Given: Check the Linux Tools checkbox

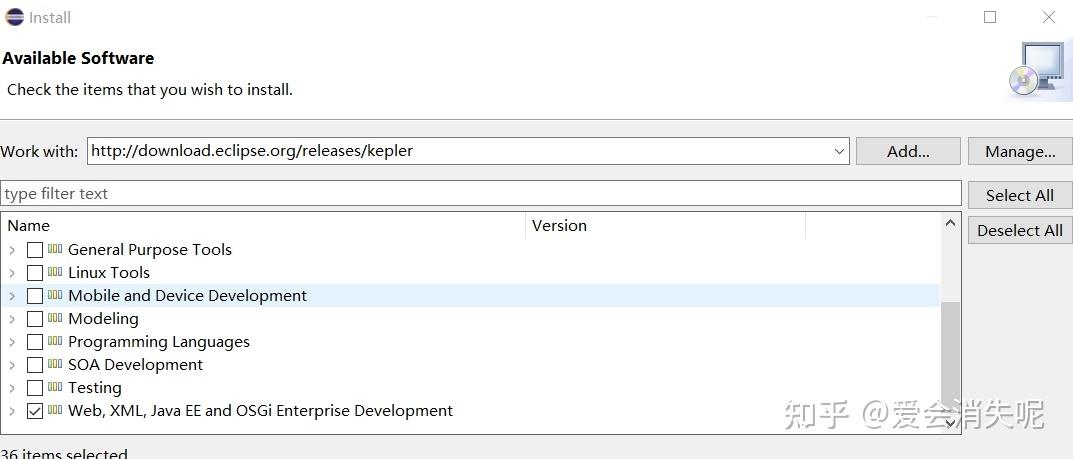Looking at the screenshot, I should tap(35, 273).
